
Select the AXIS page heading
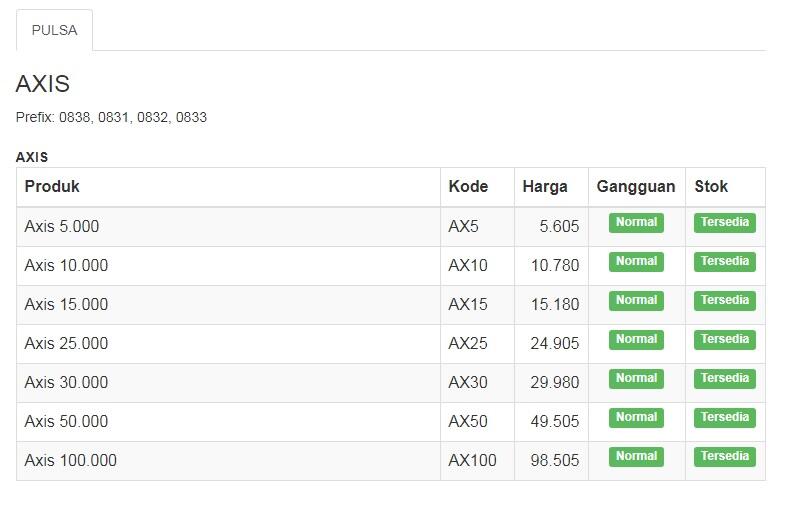pos(43,84)
